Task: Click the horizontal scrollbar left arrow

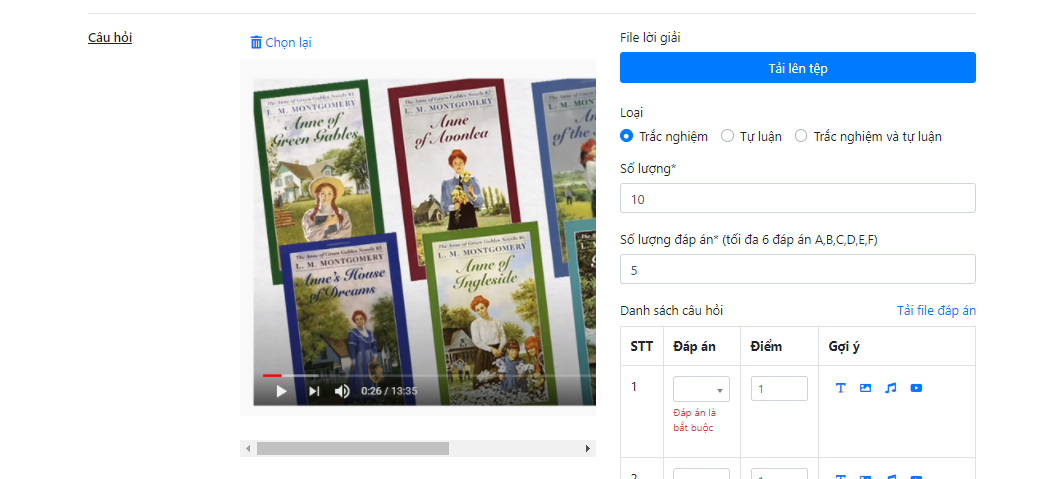Action: click(248, 449)
